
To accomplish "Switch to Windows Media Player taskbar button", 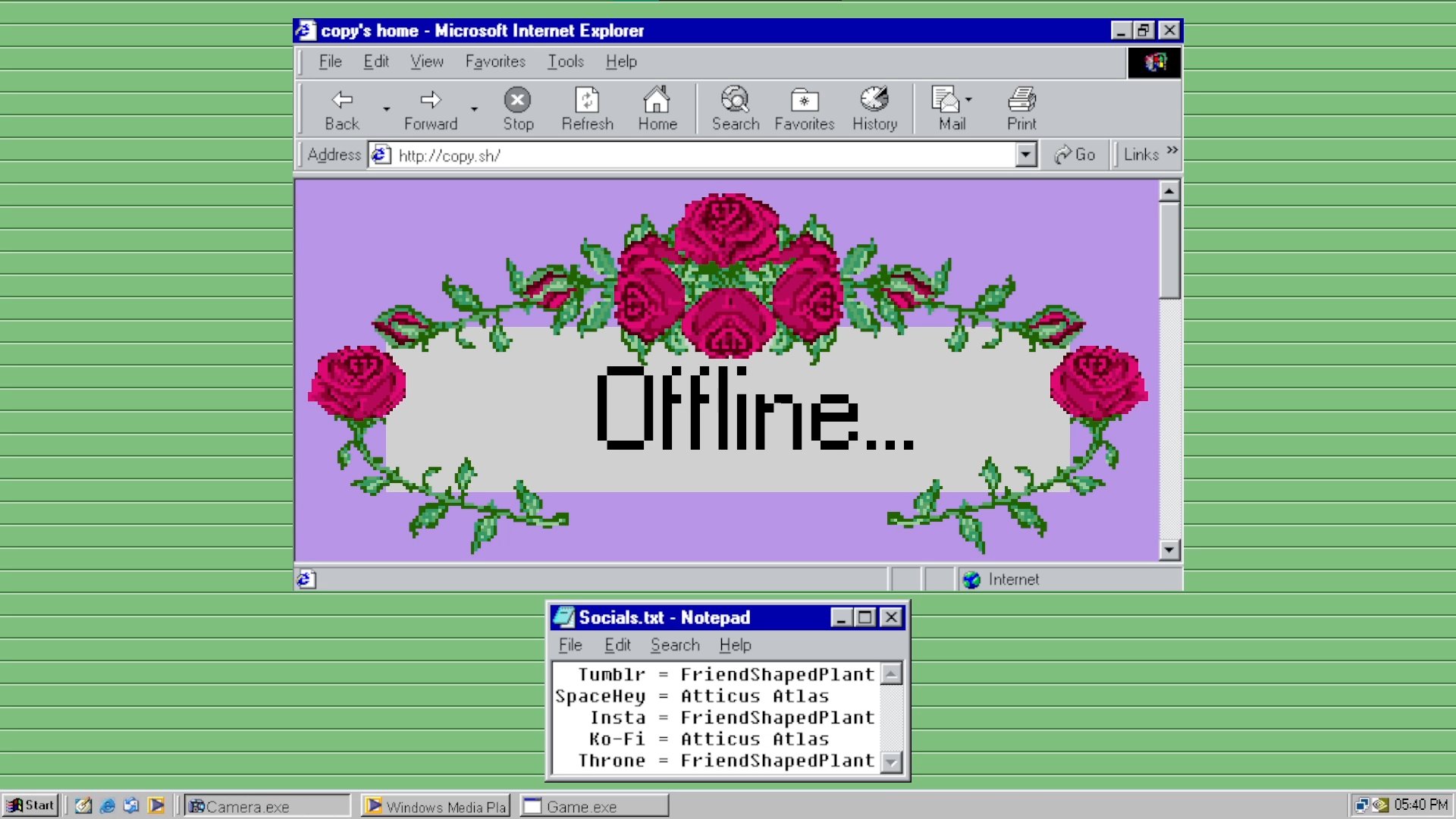I will pos(436,805).
